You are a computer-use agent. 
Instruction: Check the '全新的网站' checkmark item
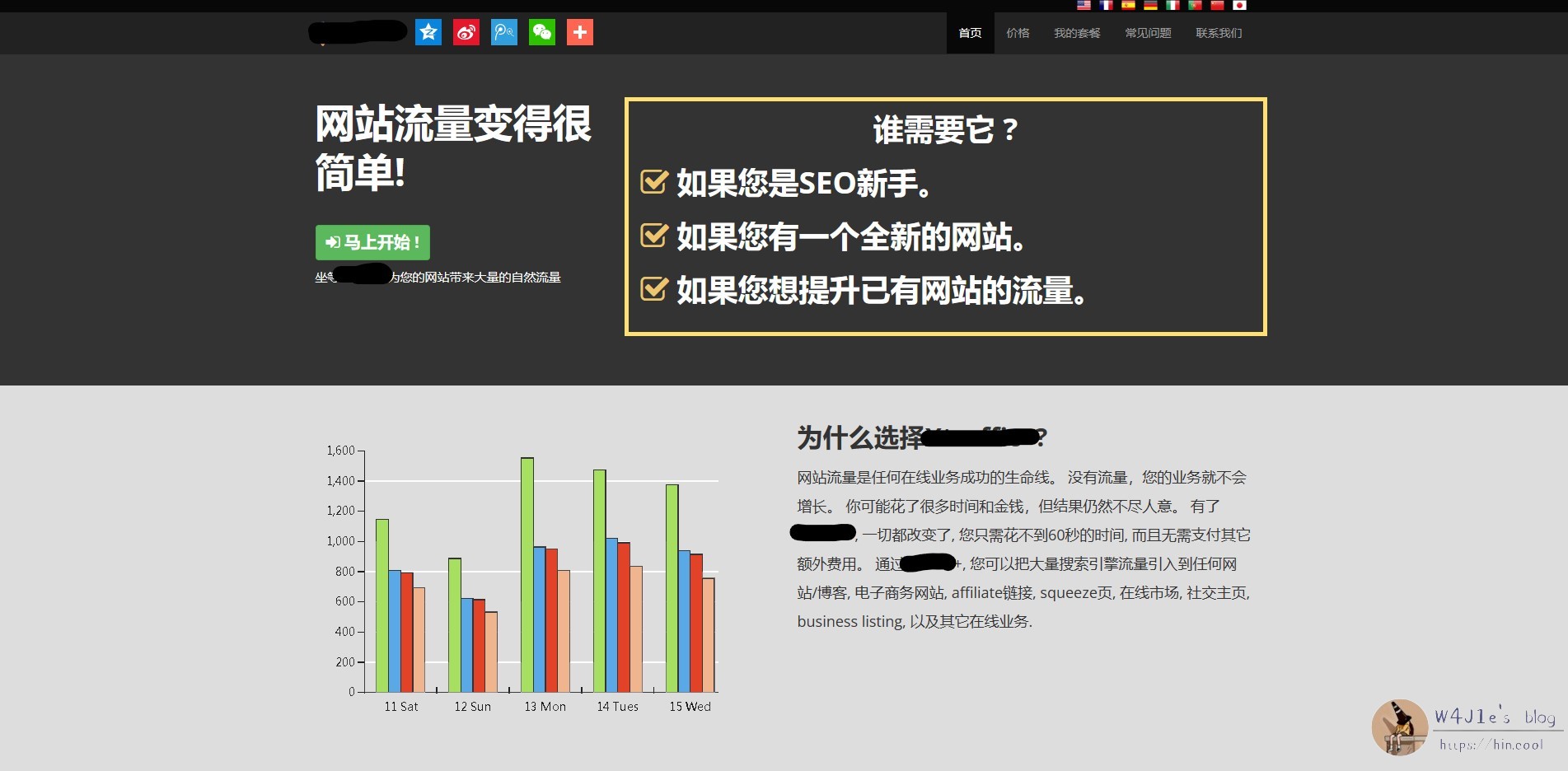point(654,236)
